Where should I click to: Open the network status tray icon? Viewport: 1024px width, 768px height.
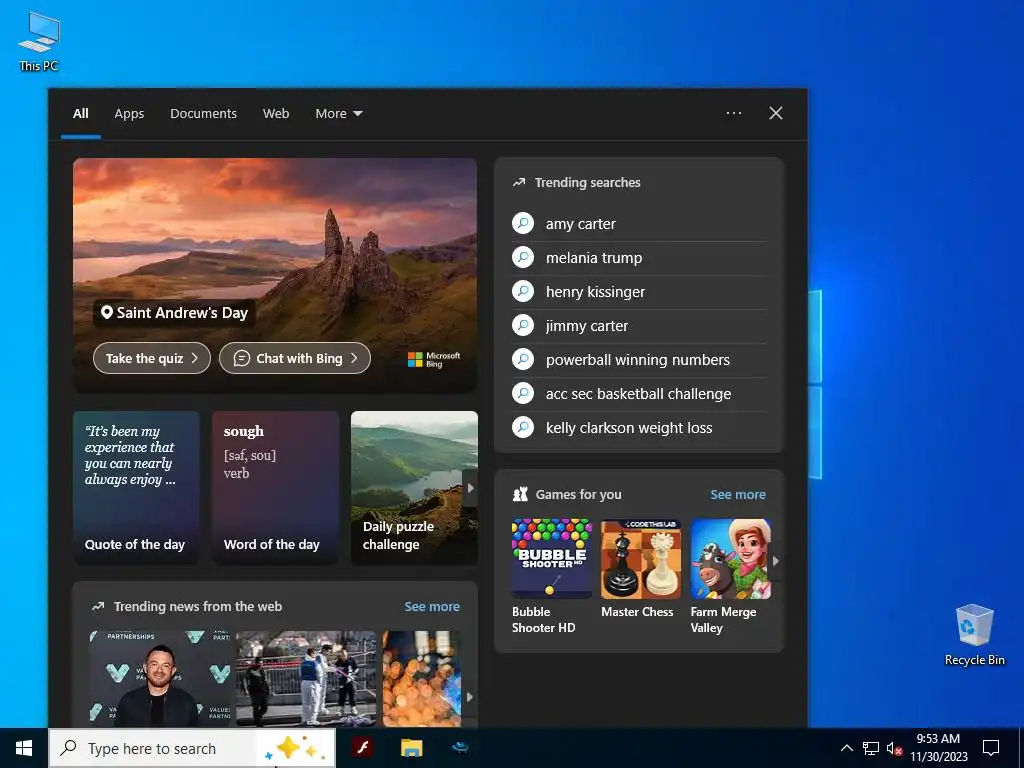(871, 748)
